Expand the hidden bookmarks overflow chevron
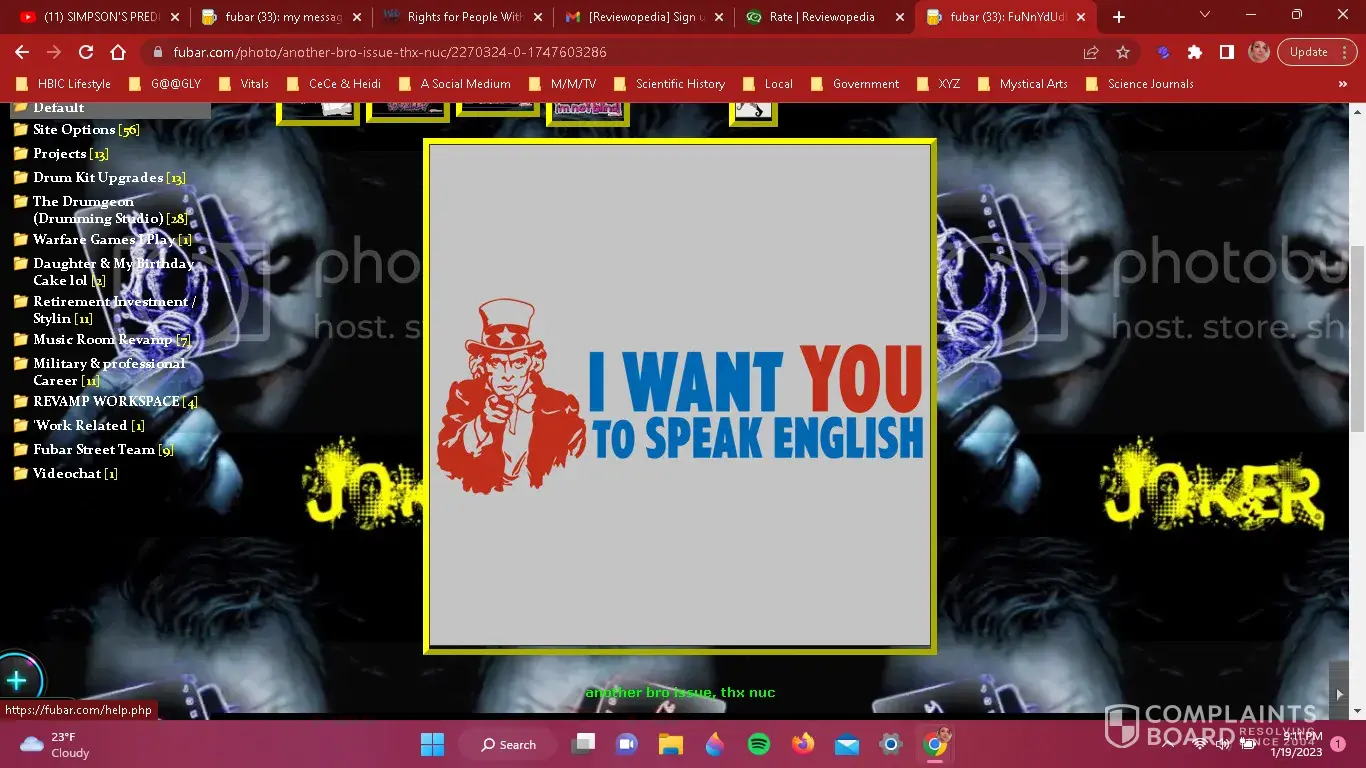1366x768 pixels. pos(1342,84)
